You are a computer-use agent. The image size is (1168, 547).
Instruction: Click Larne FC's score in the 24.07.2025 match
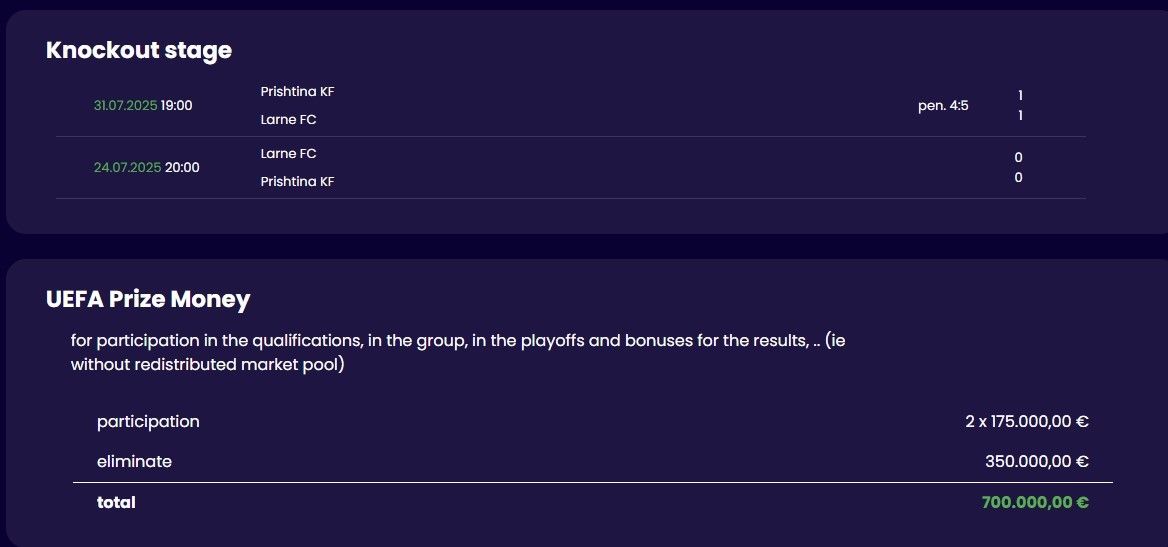coord(1018,157)
